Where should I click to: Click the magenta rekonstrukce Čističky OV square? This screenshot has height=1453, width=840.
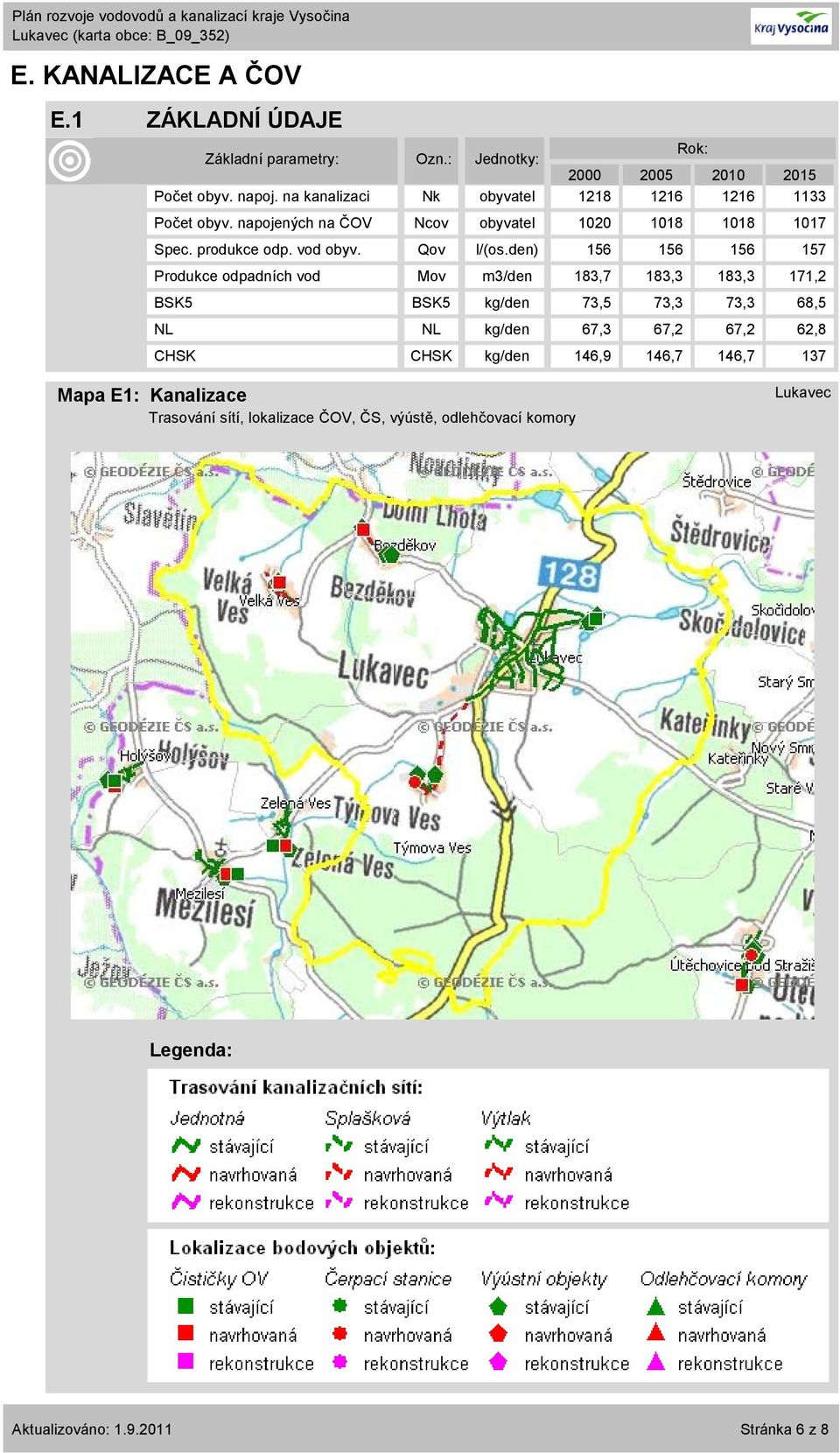(185, 1361)
